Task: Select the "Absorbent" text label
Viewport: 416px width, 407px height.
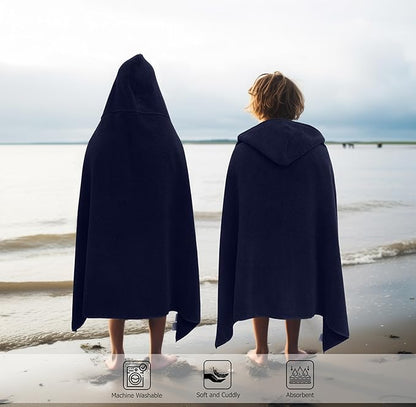Action: click(300, 395)
